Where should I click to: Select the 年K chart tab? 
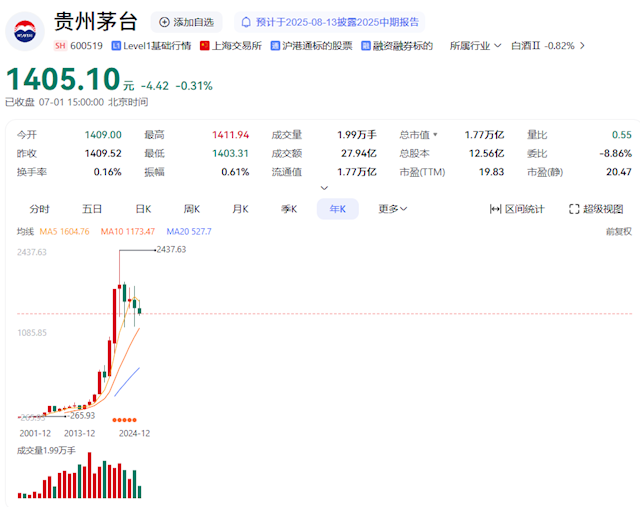tap(338, 209)
